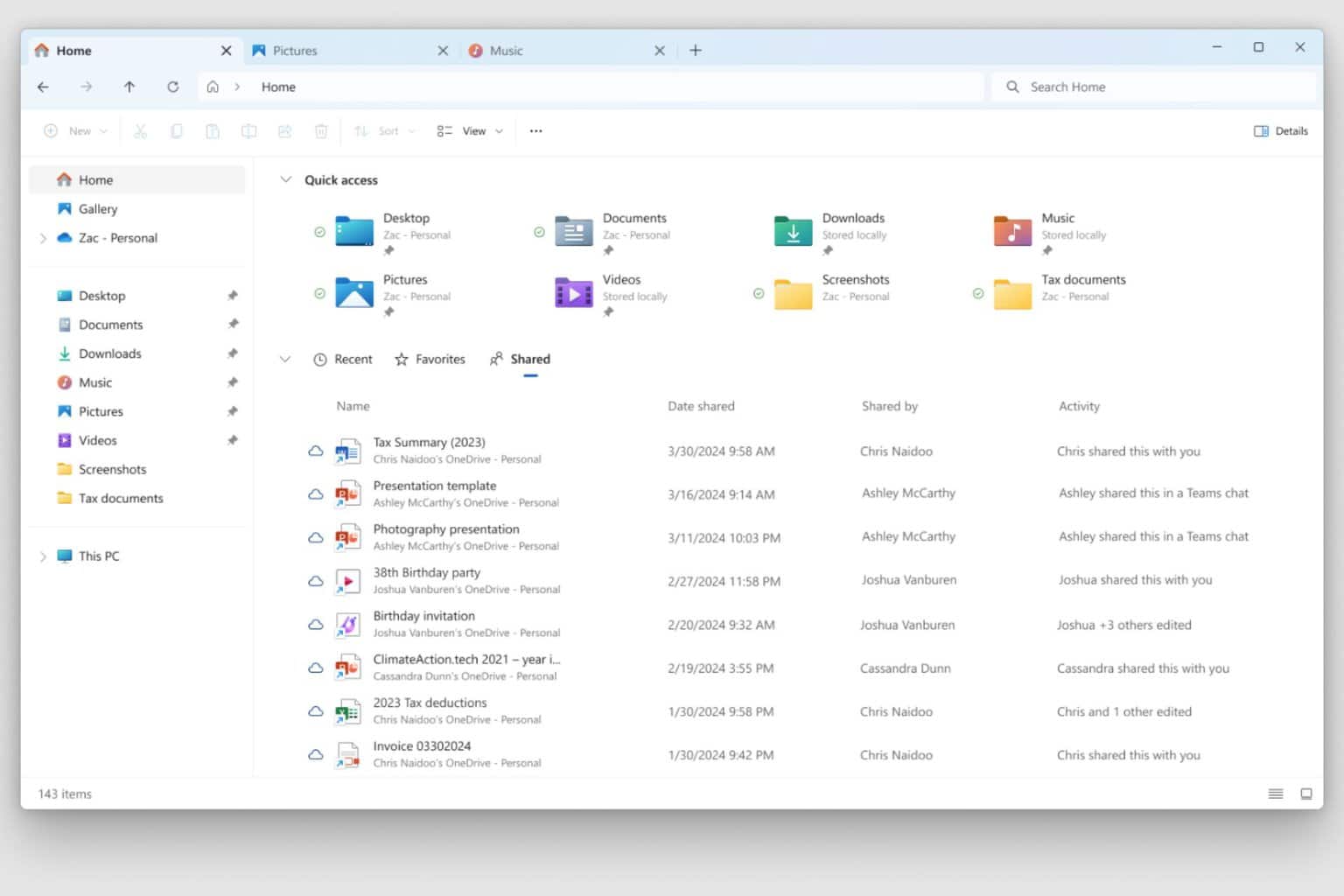This screenshot has height=896, width=1344.
Task: Copy using the toolbar Copy icon
Action: point(177,130)
